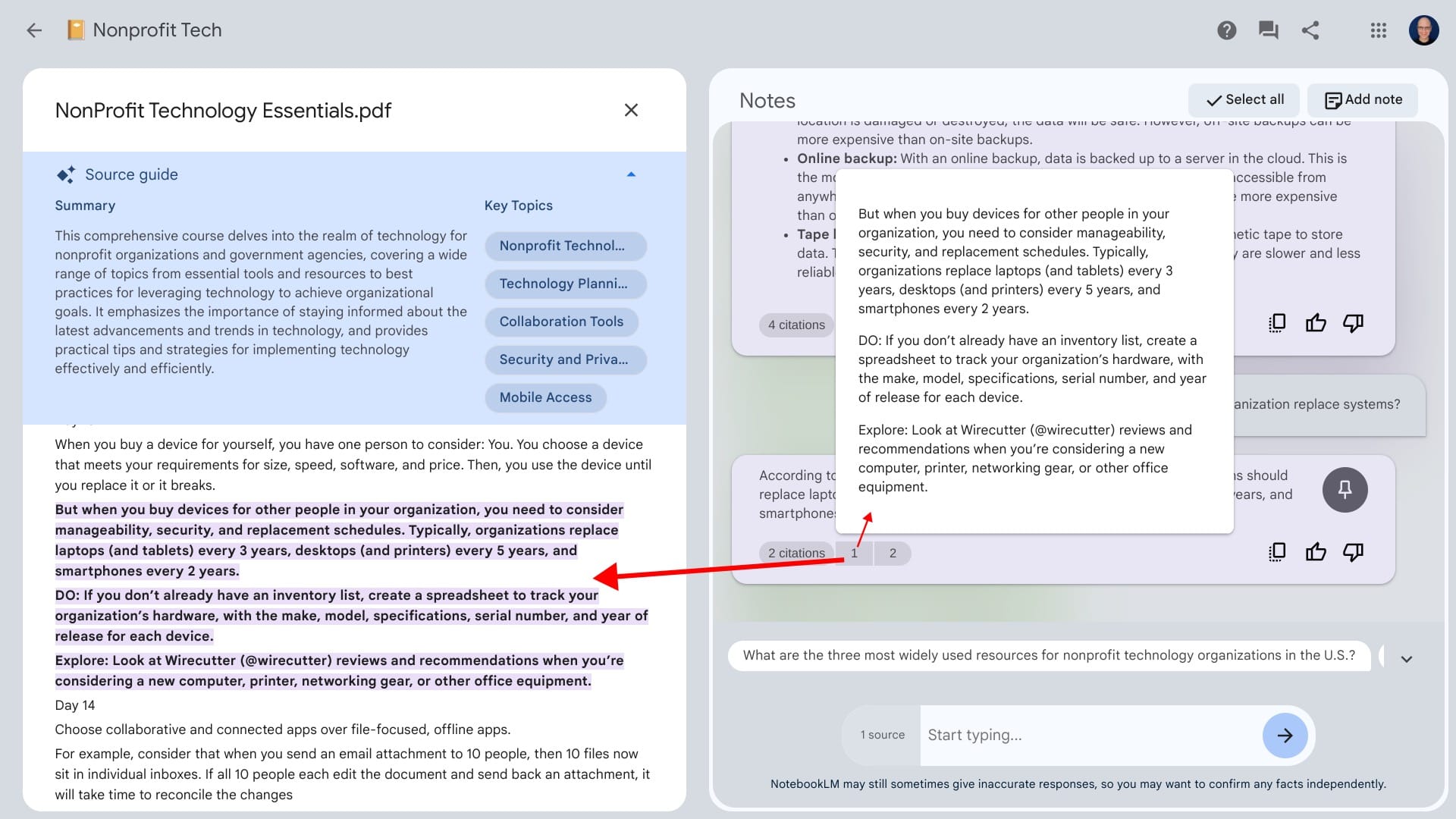Copy the backup note with 4 citations
Screen dimensions: 1456x819
click(x=1277, y=323)
